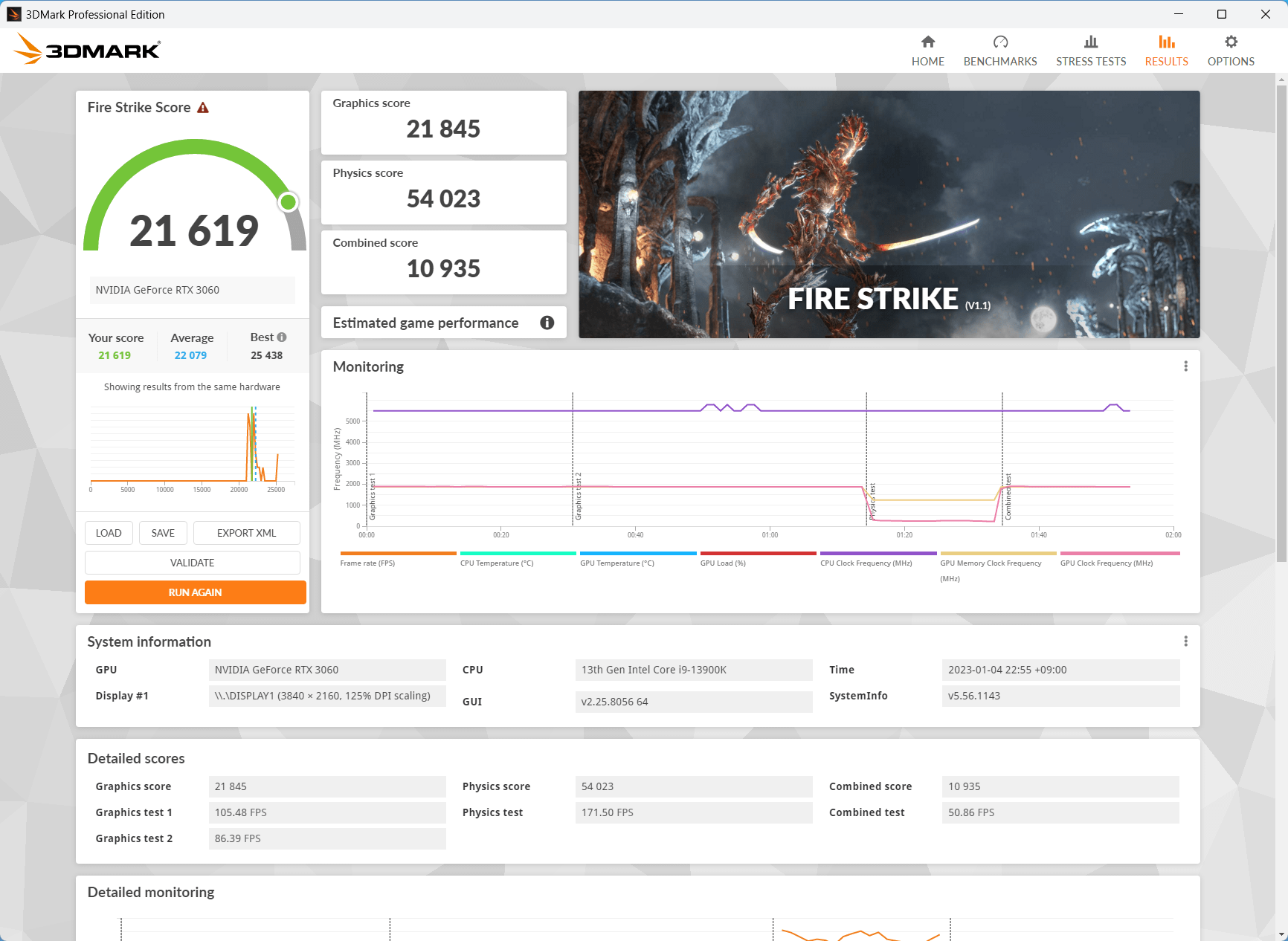Toggle the Frame rate (FPS) legend swatch
Viewport: 1288px width, 941px height.
click(398, 554)
